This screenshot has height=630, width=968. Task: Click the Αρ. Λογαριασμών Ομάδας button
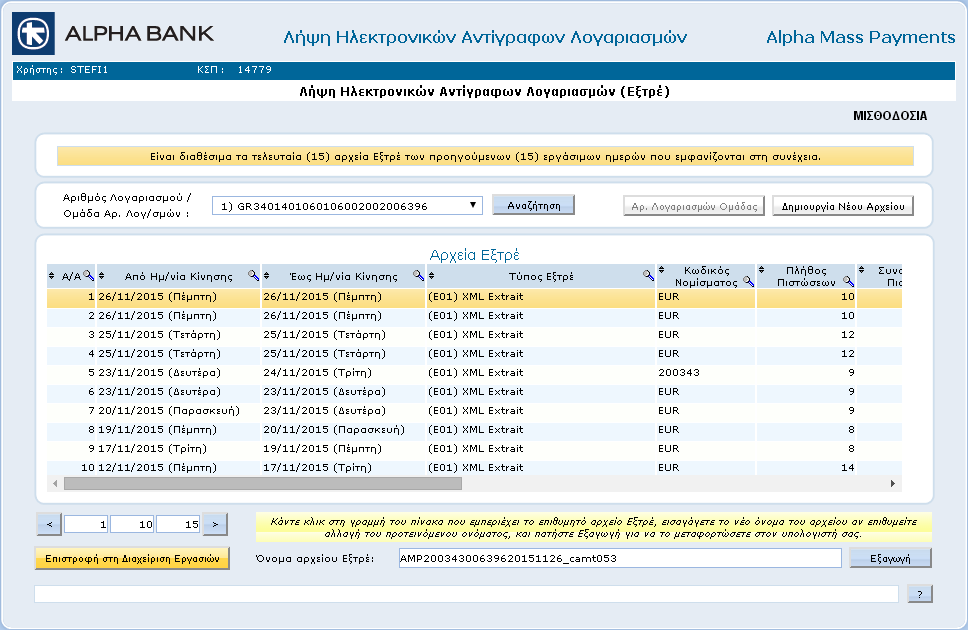tap(694, 206)
